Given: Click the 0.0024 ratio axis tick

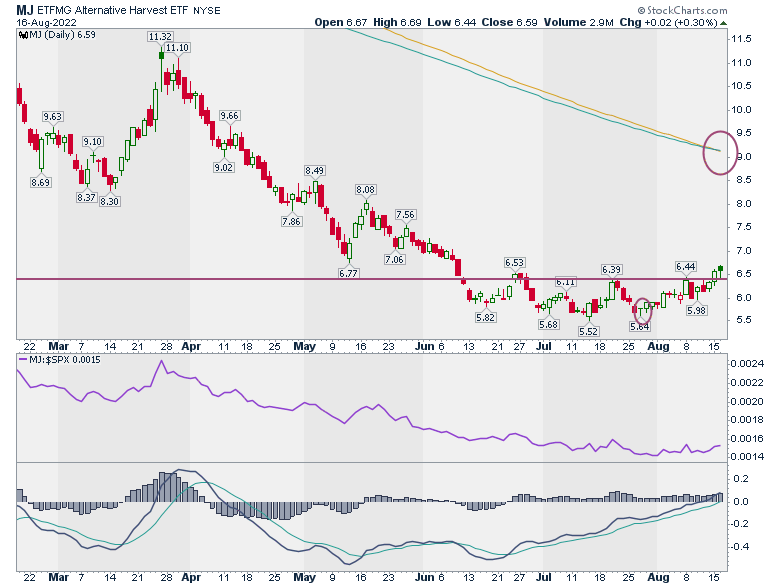Looking at the screenshot, I should tap(747, 364).
